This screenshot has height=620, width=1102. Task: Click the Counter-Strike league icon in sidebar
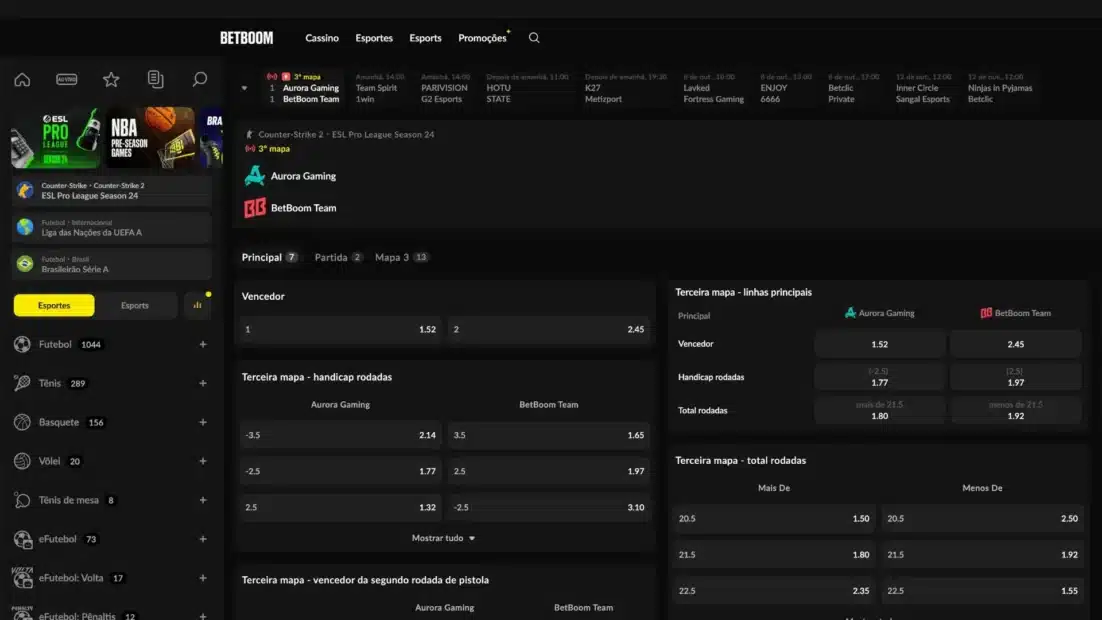[x=25, y=190]
